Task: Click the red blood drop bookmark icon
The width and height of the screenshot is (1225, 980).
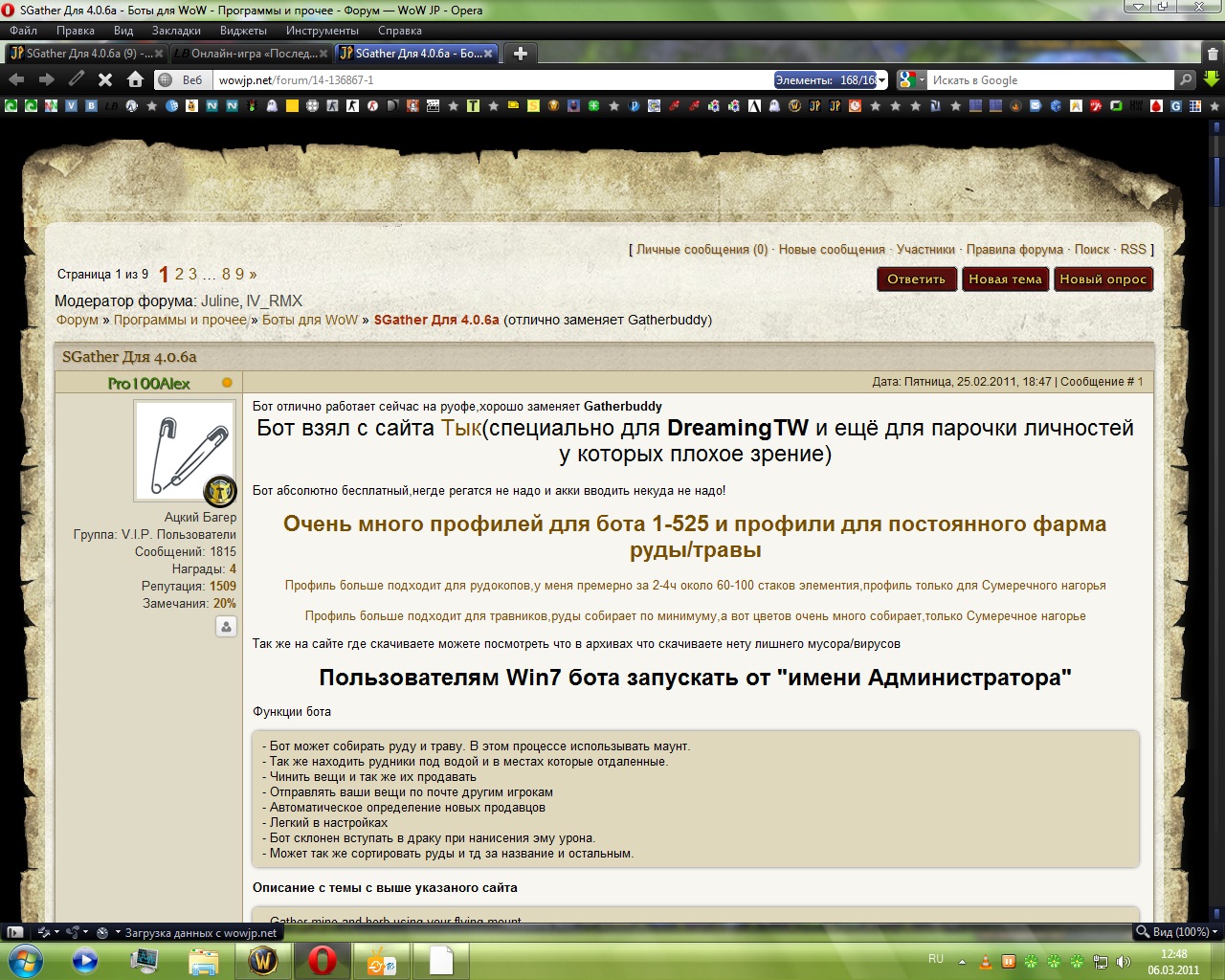Action: pos(1155,105)
